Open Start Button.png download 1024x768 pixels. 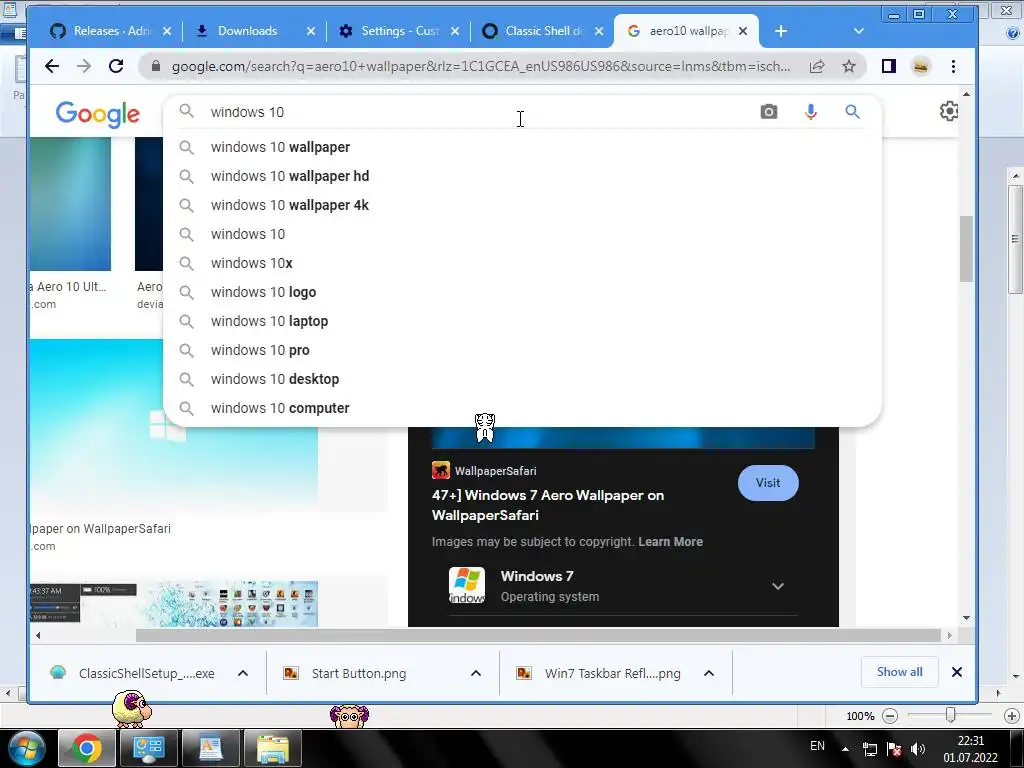pyautogui.click(x=359, y=673)
